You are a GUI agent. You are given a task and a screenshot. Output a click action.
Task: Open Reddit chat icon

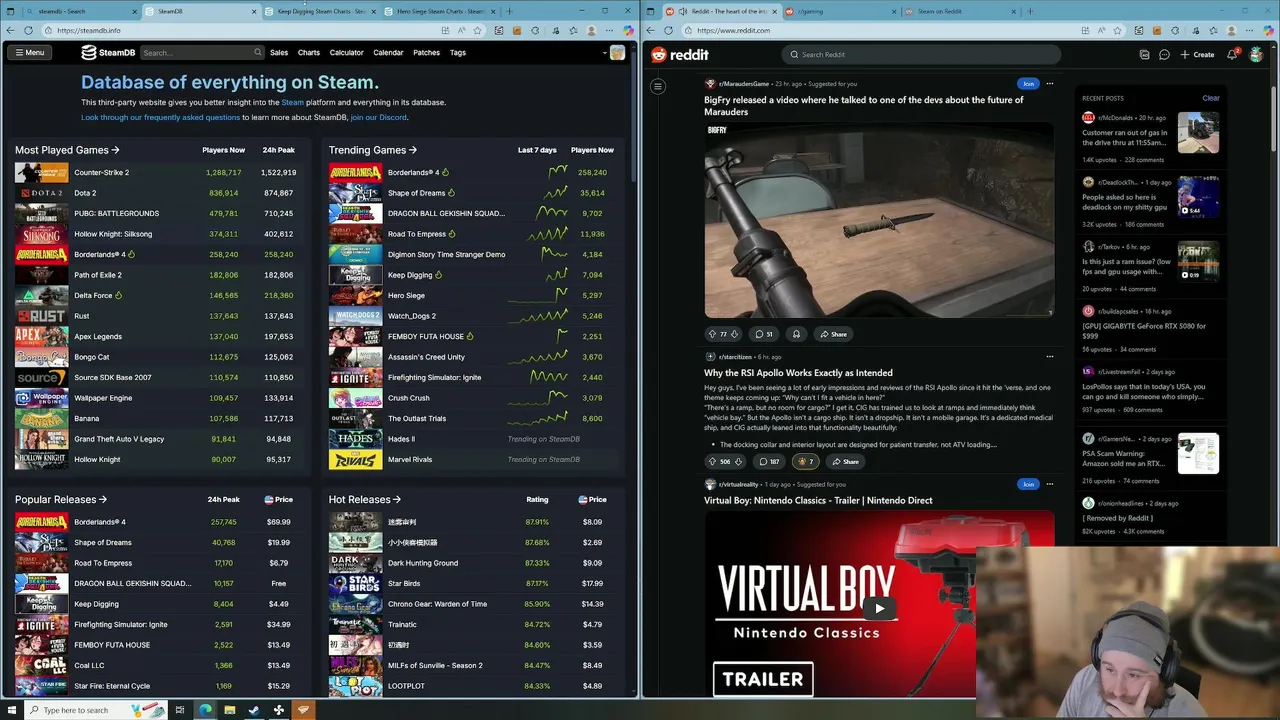pyautogui.click(x=1164, y=55)
